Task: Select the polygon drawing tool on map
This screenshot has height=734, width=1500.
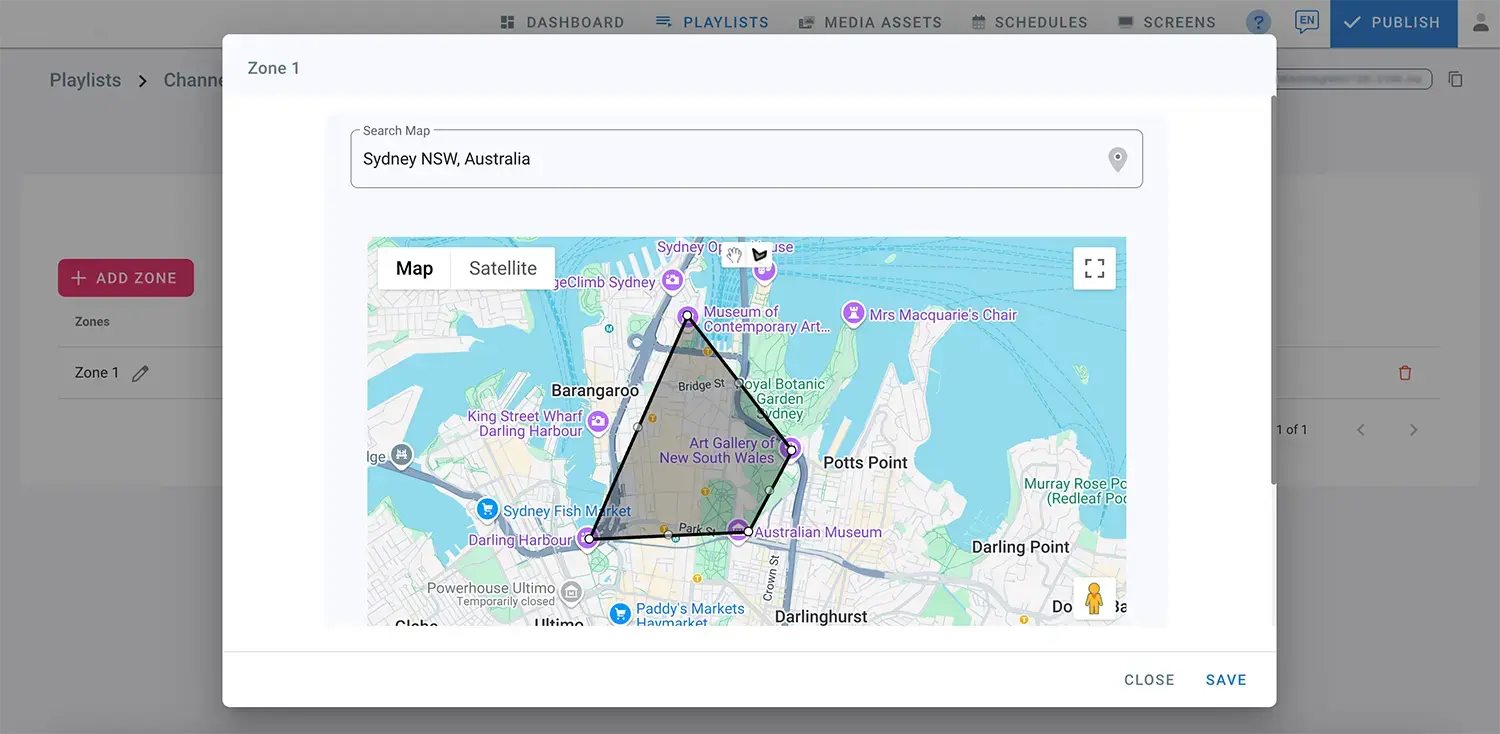Action: [760, 255]
